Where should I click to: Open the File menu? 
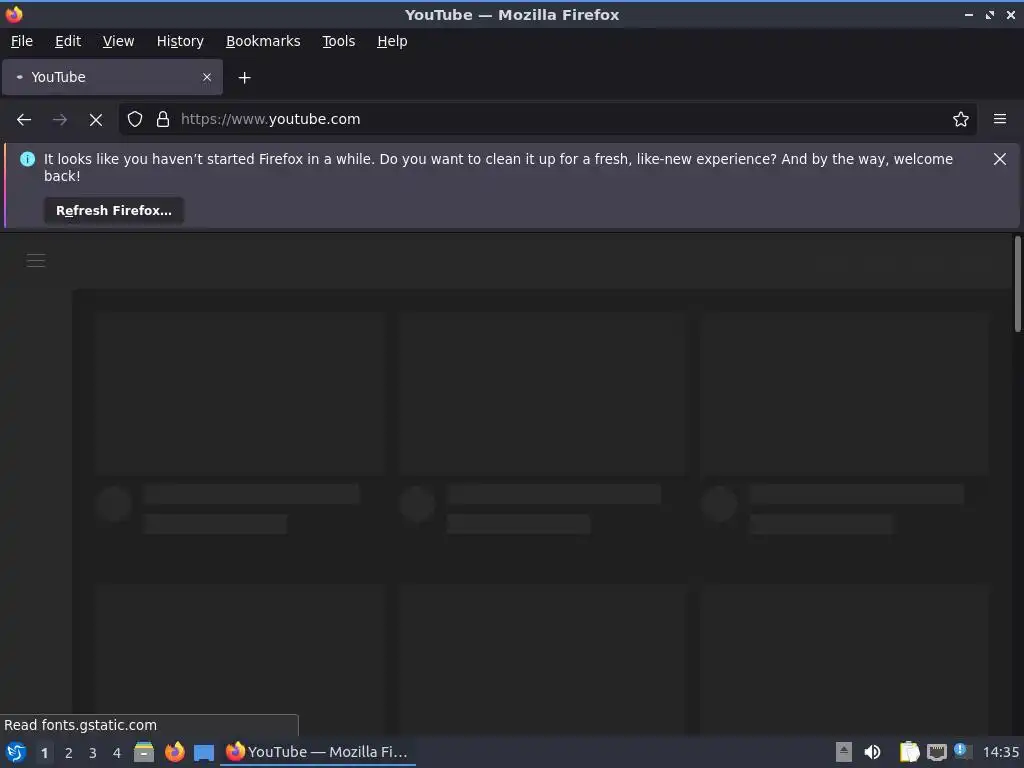point(22,41)
